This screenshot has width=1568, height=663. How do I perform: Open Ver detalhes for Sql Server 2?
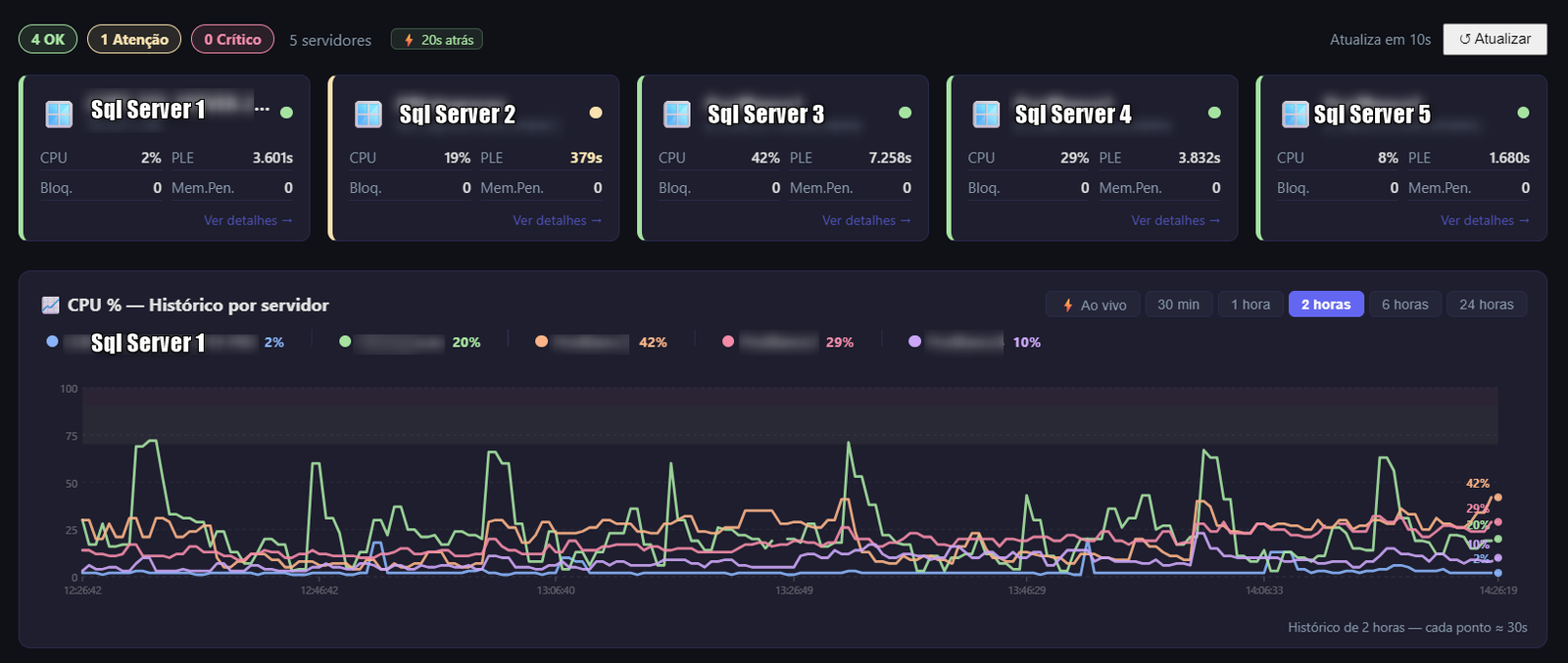click(x=558, y=220)
